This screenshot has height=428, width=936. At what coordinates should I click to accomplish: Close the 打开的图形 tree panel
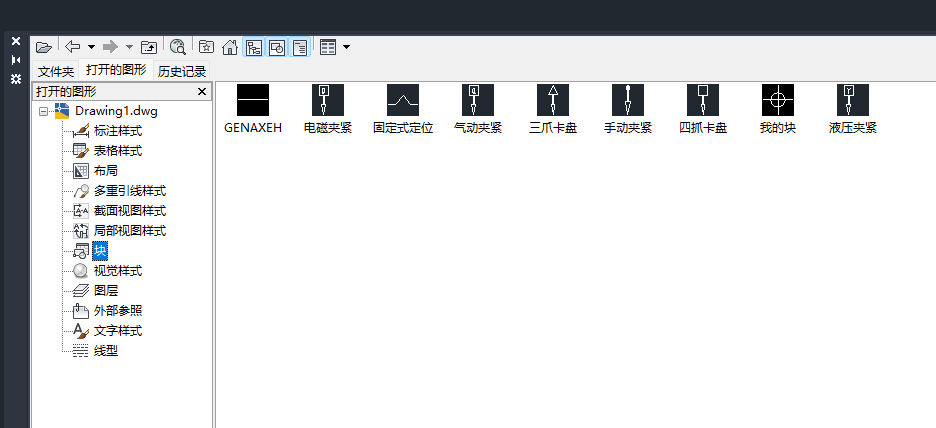coord(202,92)
